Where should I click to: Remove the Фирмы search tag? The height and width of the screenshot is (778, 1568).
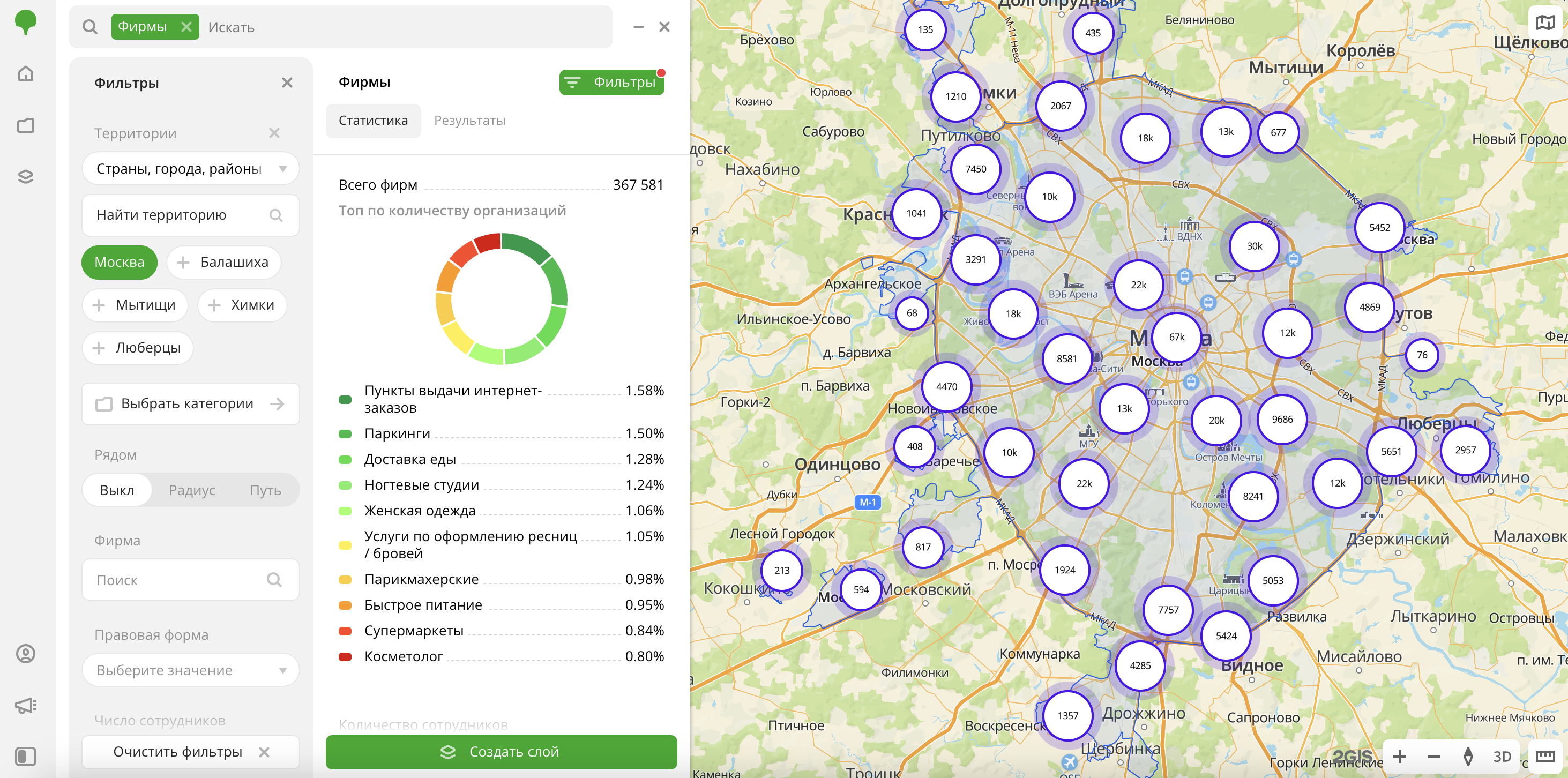[186, 27]
